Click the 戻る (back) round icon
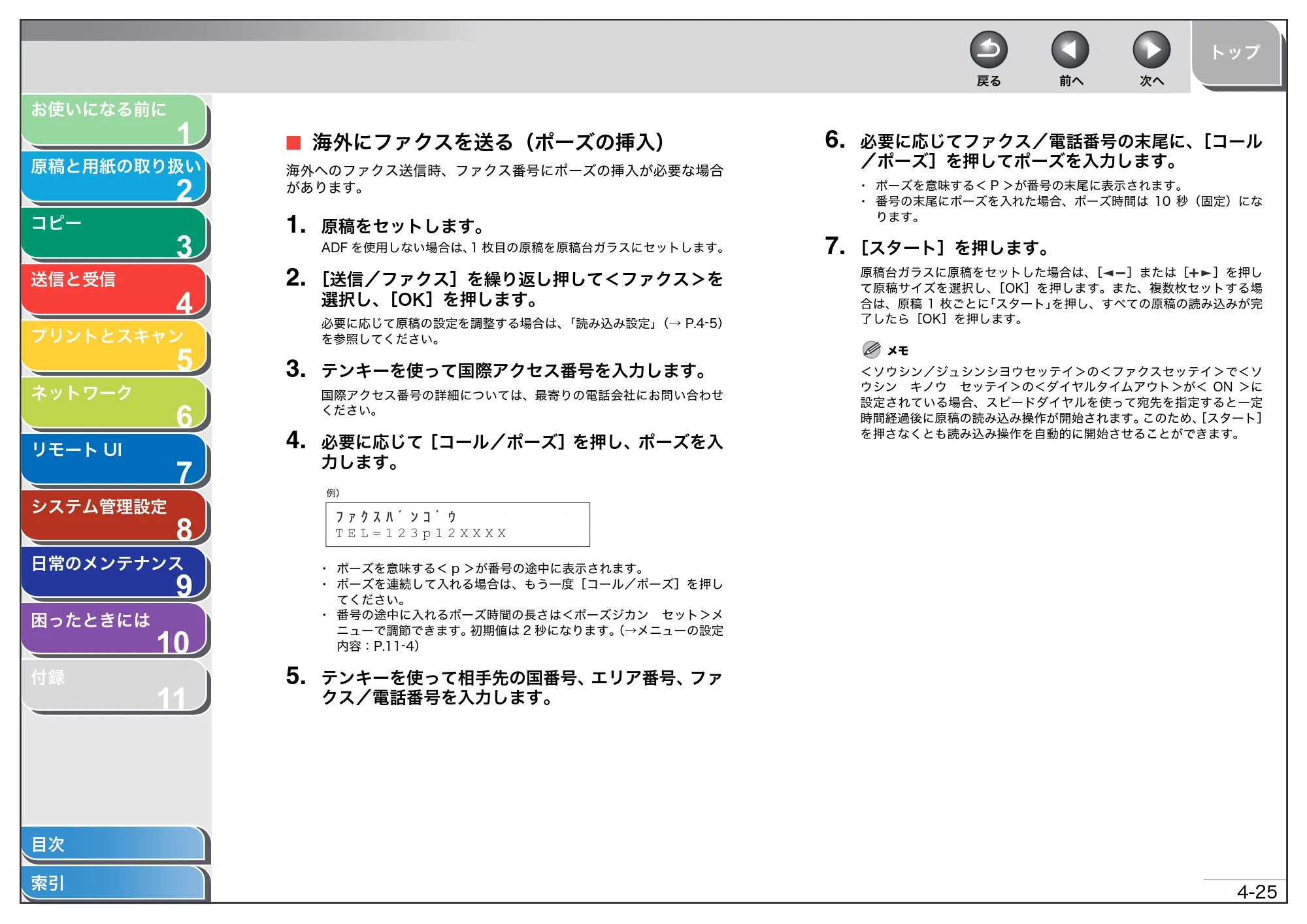The height and width of the screenshot is (924, 1307). 988,50
